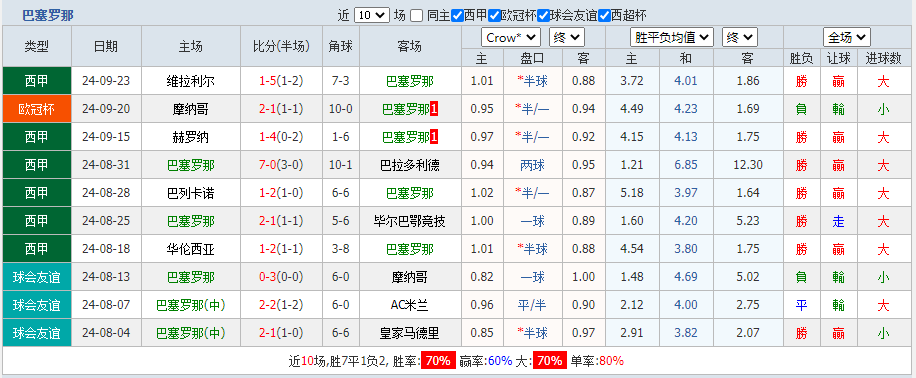Uncheck the 西超杯 filter checkbox
Viewport: 916px width, 378px height.
click(604, 16)
